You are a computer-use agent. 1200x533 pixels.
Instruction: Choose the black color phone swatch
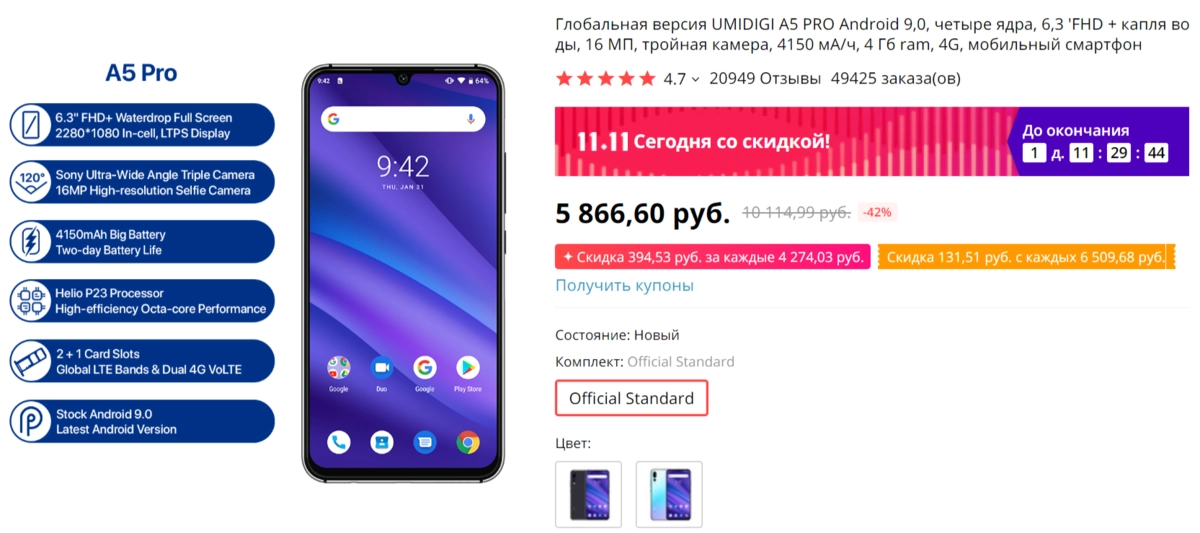coord(588,493)
